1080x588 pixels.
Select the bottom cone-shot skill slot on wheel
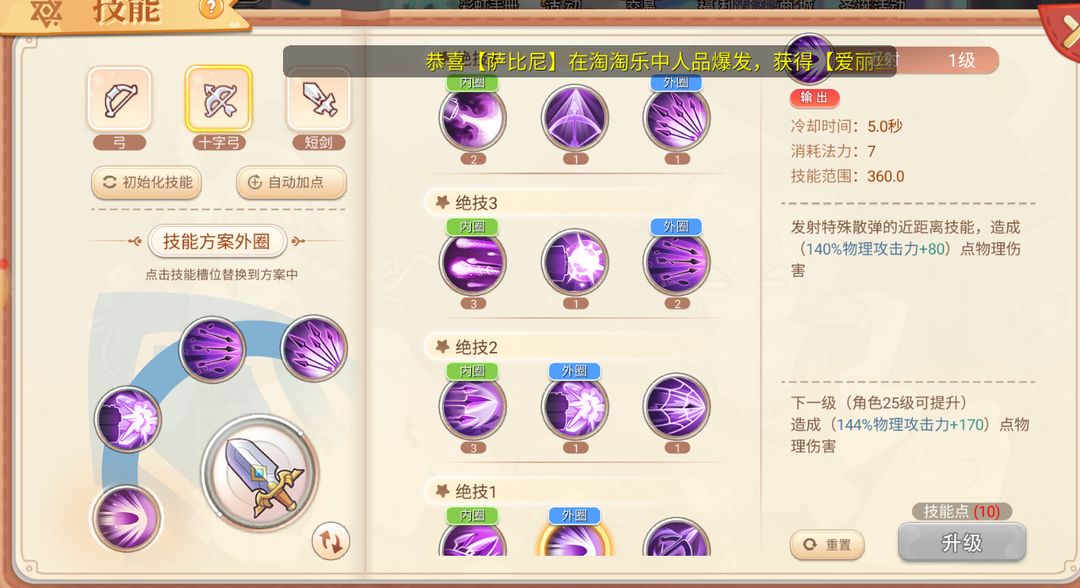tap(126, 518)
